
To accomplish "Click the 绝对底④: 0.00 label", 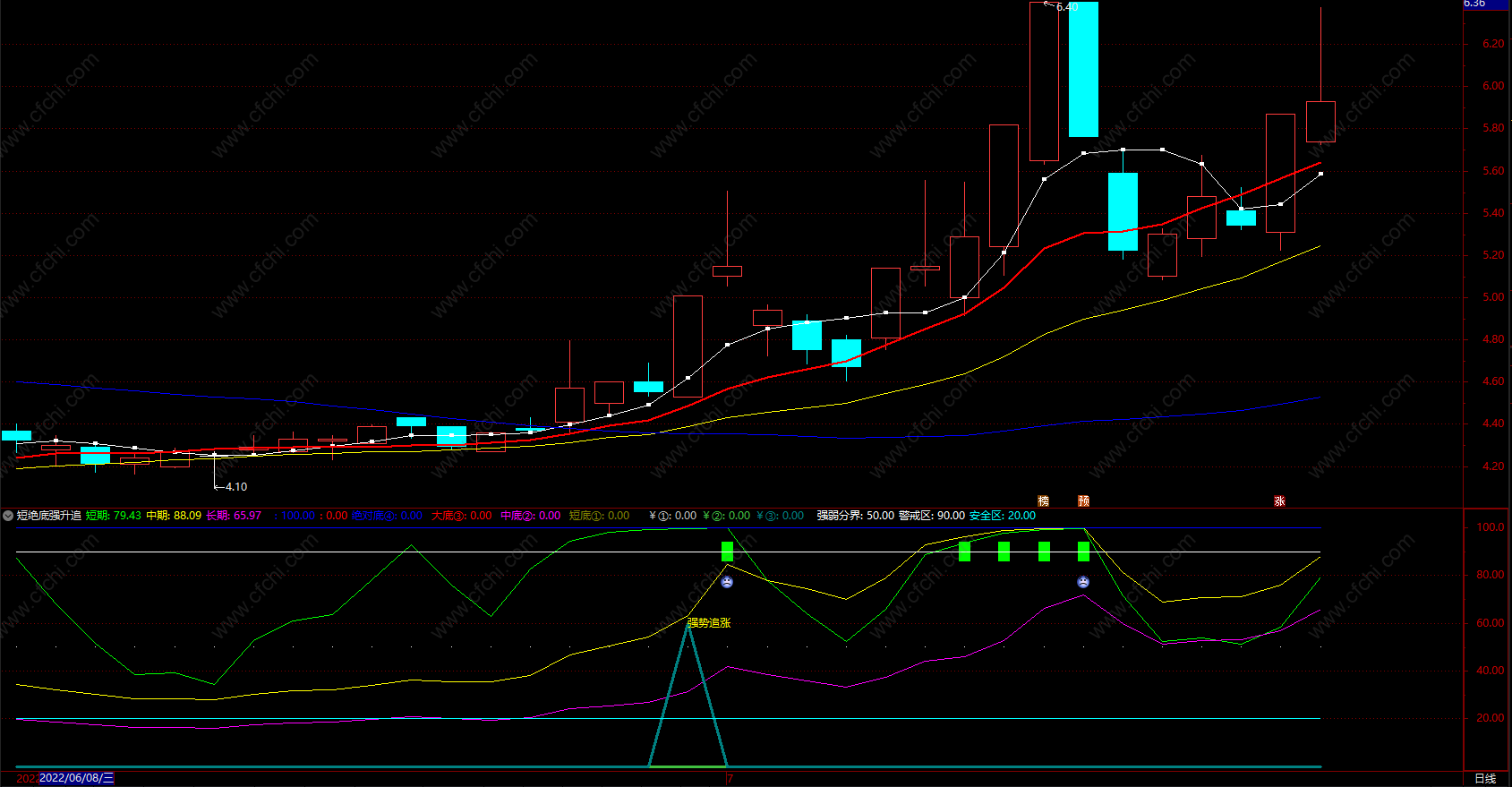I will 387,516.
